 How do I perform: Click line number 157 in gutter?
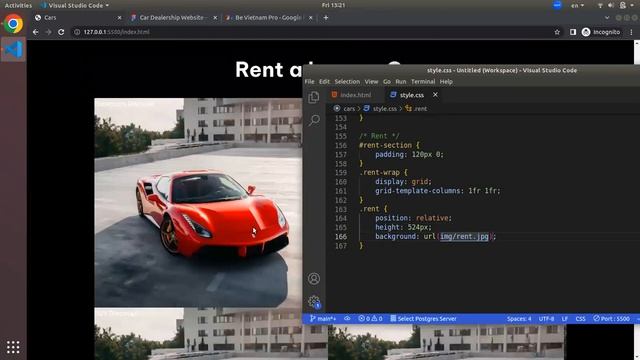click(341, 154)
